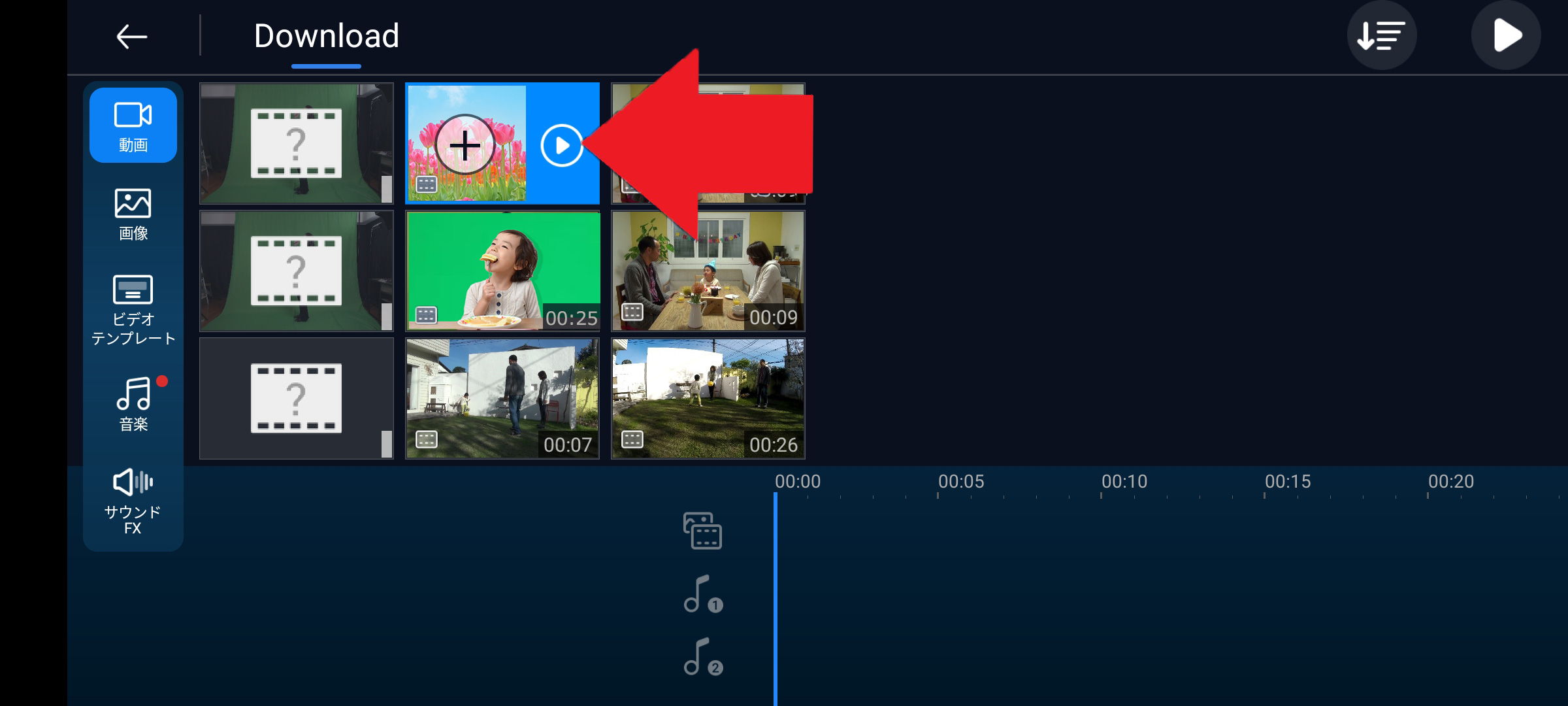The height and width of the screenshot is (706, 1568).
Task: Play the project preview
Action: pyautogui.click(x=1506, y=35)
